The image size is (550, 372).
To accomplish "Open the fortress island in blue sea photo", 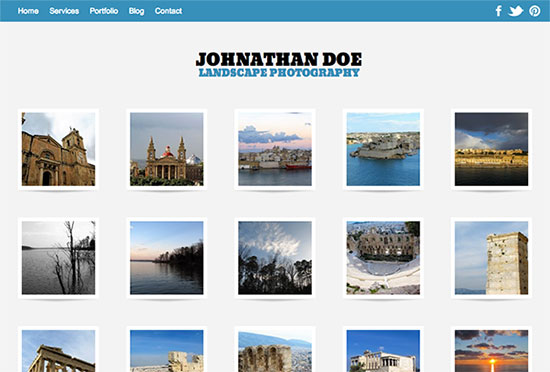I will 383,149.
